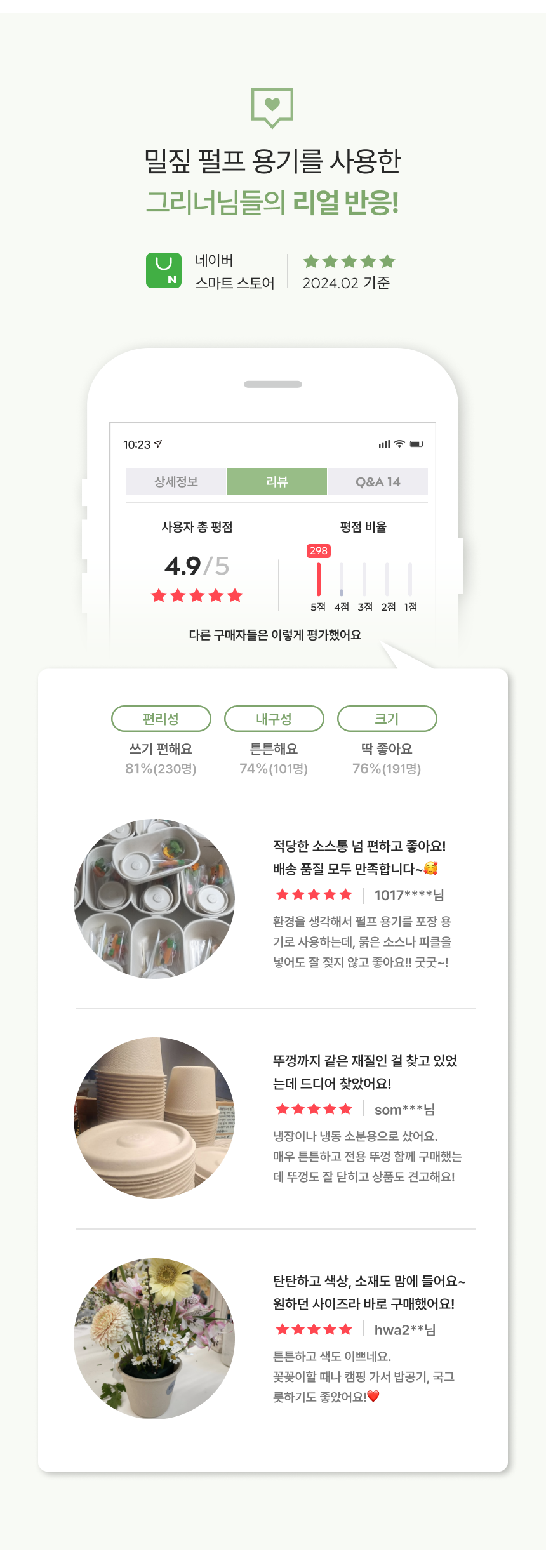Image resolution: width=546 pixels, height=1568 pixels.
Task: Open the Q&A 14 tab
Action: [x=378, y=482]
